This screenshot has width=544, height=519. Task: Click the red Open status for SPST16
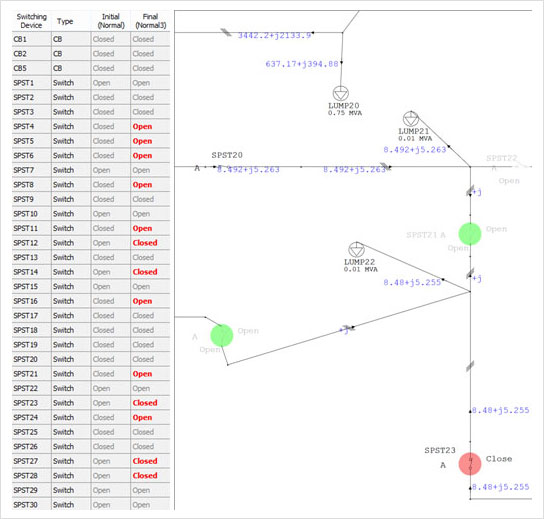point(142,301)
